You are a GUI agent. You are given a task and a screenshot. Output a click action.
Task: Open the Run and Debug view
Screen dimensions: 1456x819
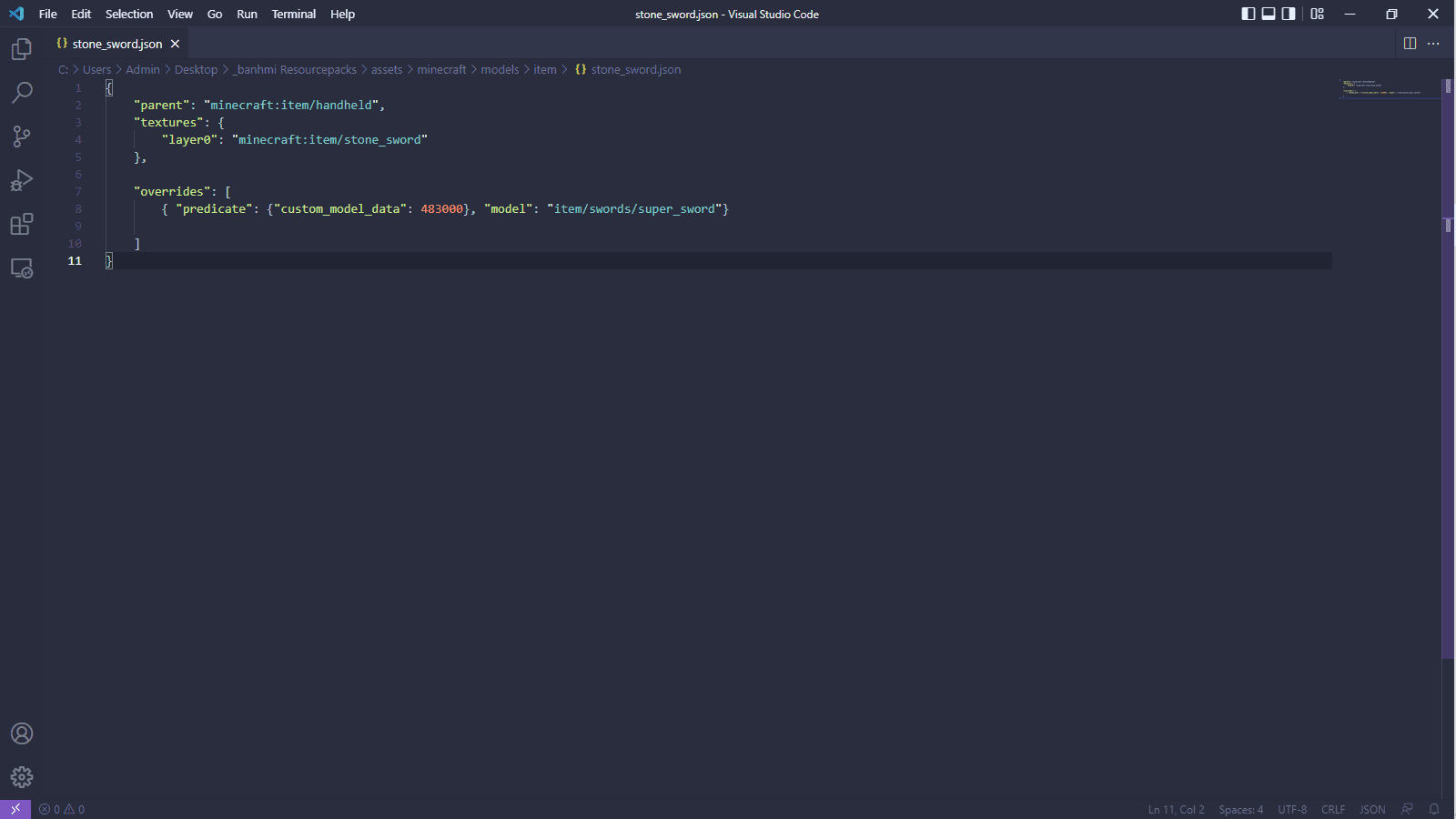tap(22, 180)
